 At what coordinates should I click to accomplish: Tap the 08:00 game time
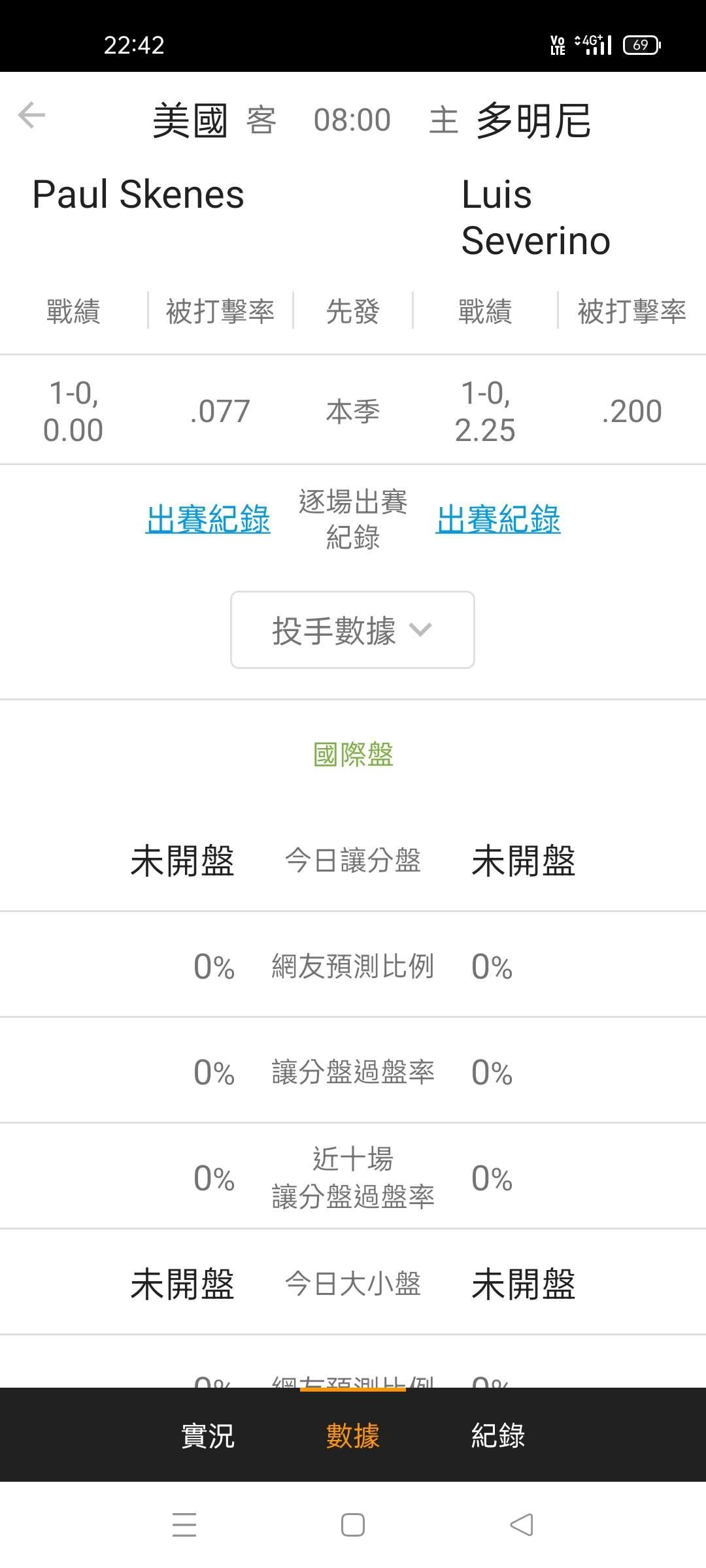[x=352, y=120]
